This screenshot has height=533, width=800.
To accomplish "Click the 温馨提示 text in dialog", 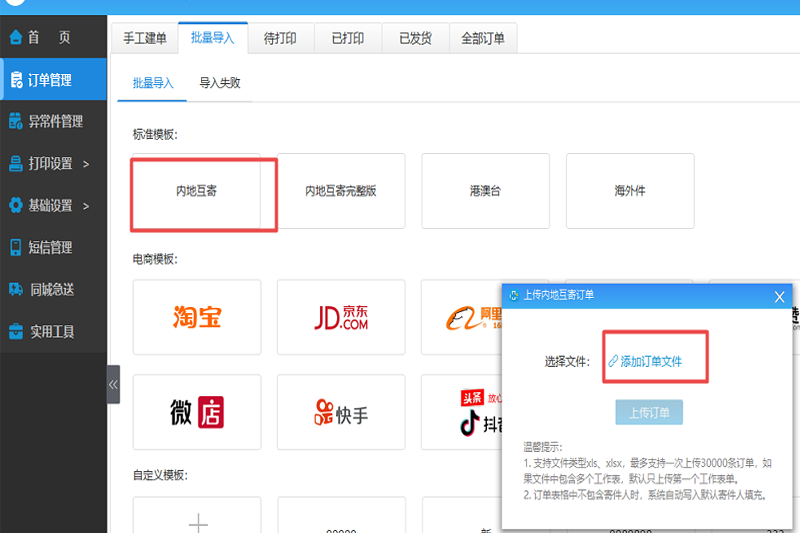I will pos(543,448).
